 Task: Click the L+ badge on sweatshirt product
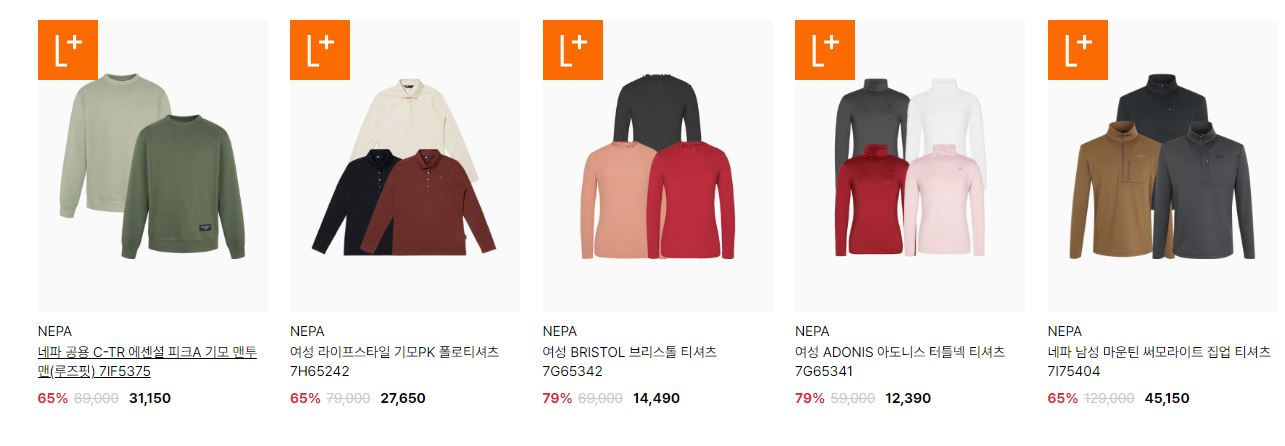pos(67,50)
